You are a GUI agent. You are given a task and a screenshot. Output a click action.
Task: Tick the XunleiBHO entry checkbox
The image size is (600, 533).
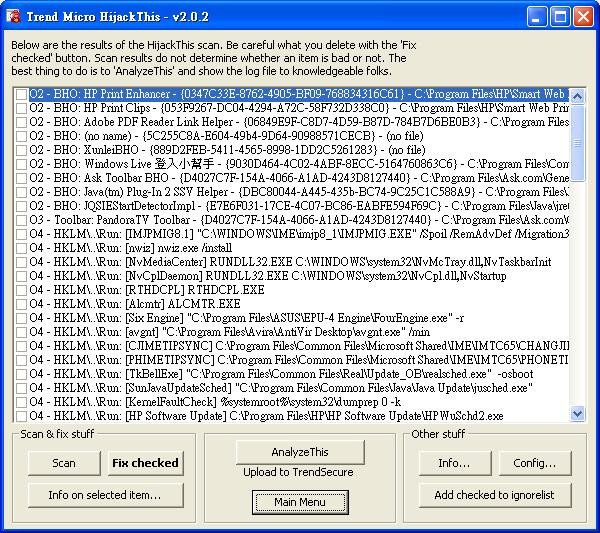coord(21,150)
